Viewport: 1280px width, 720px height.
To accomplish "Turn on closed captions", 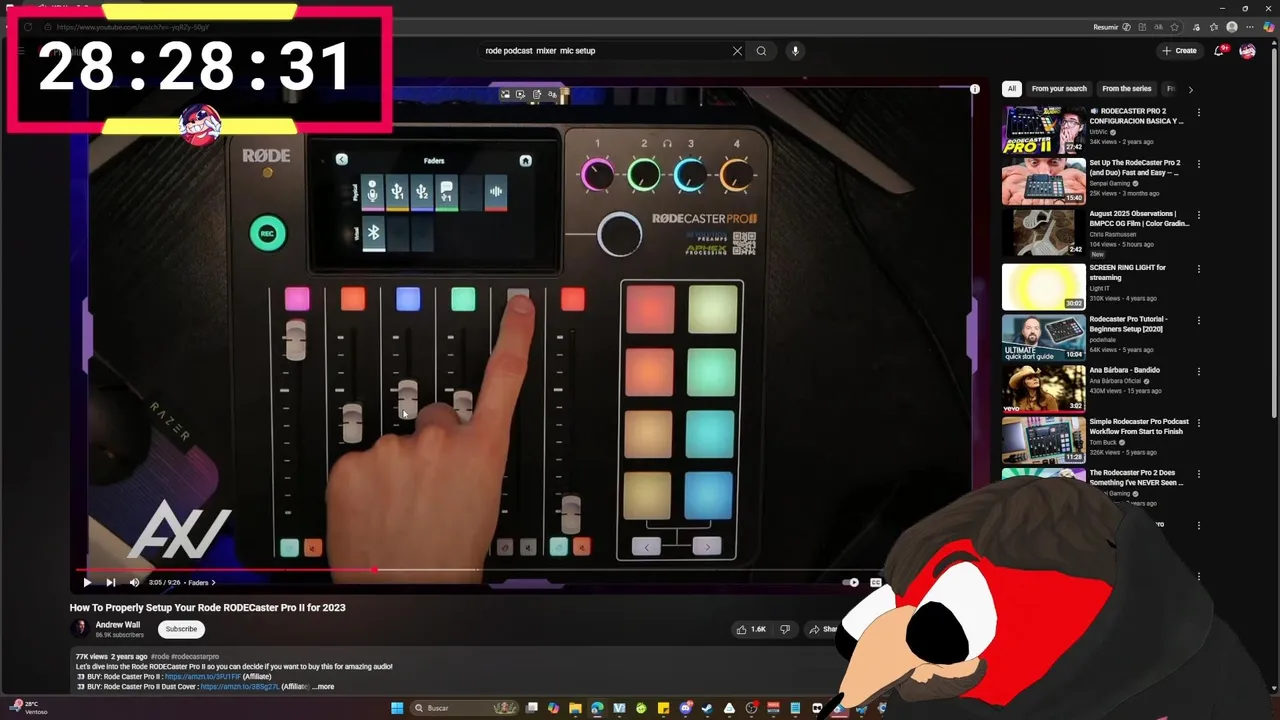I will [876, 582].
